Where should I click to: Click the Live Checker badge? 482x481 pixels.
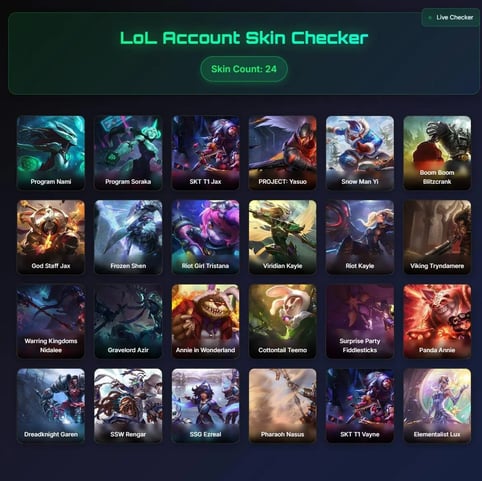coord(451,17)
